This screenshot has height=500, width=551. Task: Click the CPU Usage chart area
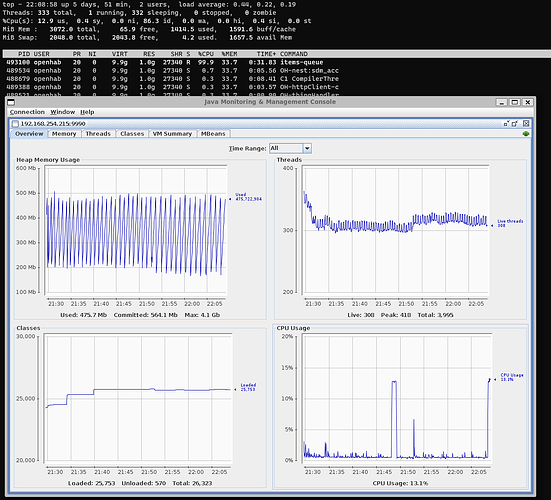tap(397, 398)
